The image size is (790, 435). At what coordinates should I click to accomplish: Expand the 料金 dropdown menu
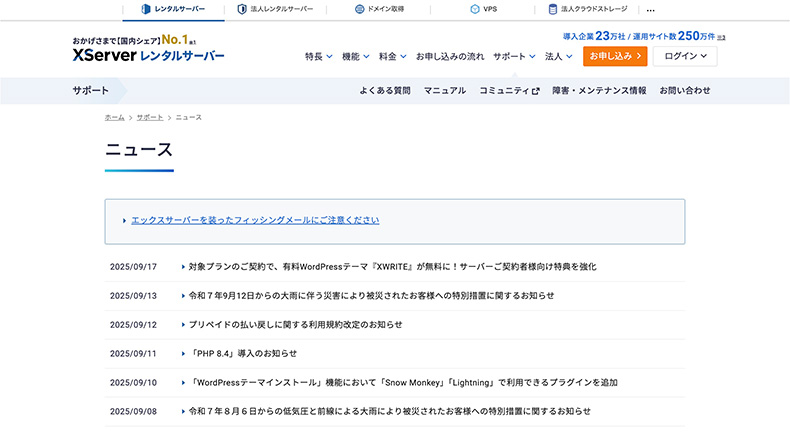coord(392,57)
